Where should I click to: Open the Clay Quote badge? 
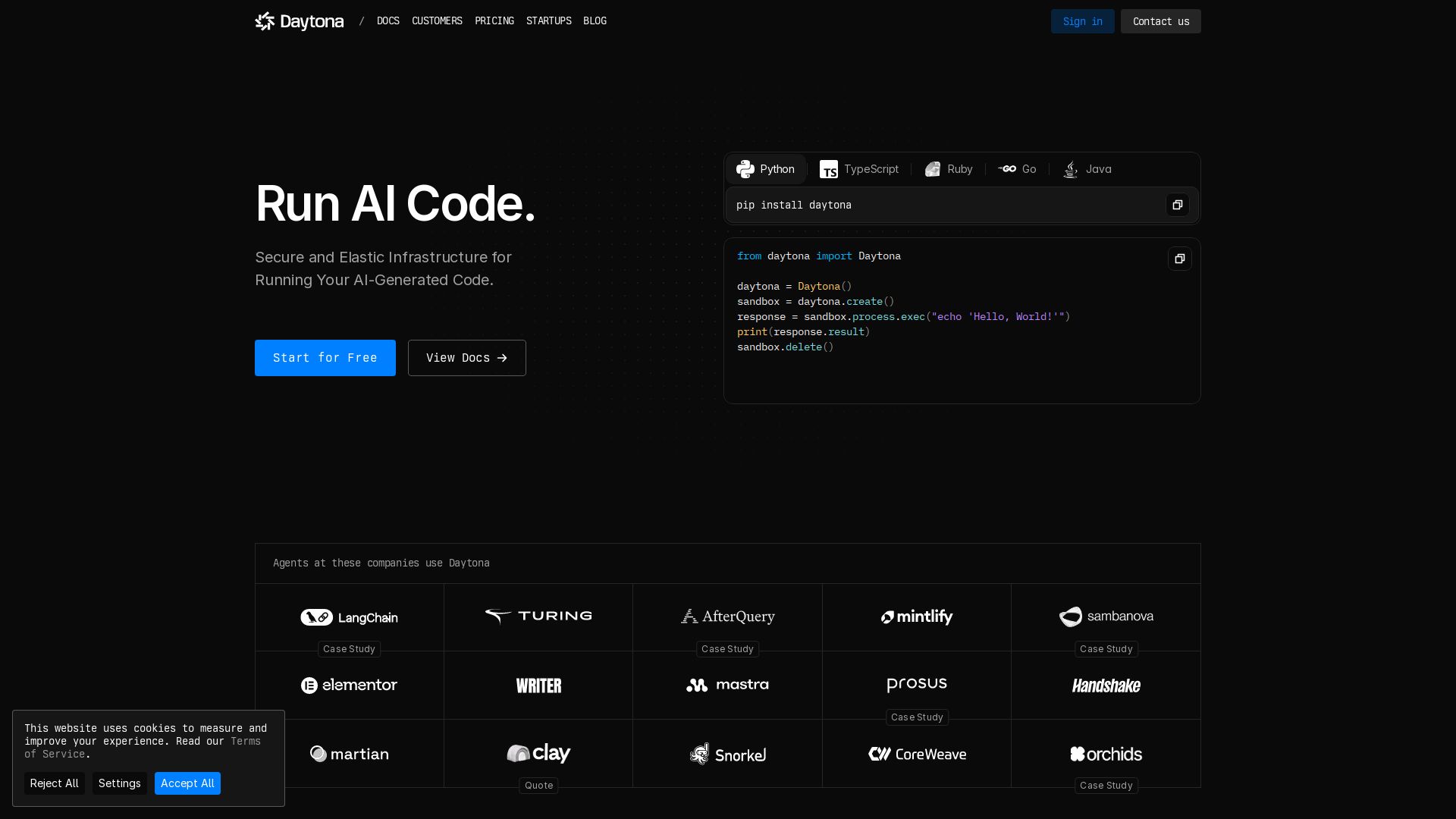pyautogui.click(x=538, y=786)
